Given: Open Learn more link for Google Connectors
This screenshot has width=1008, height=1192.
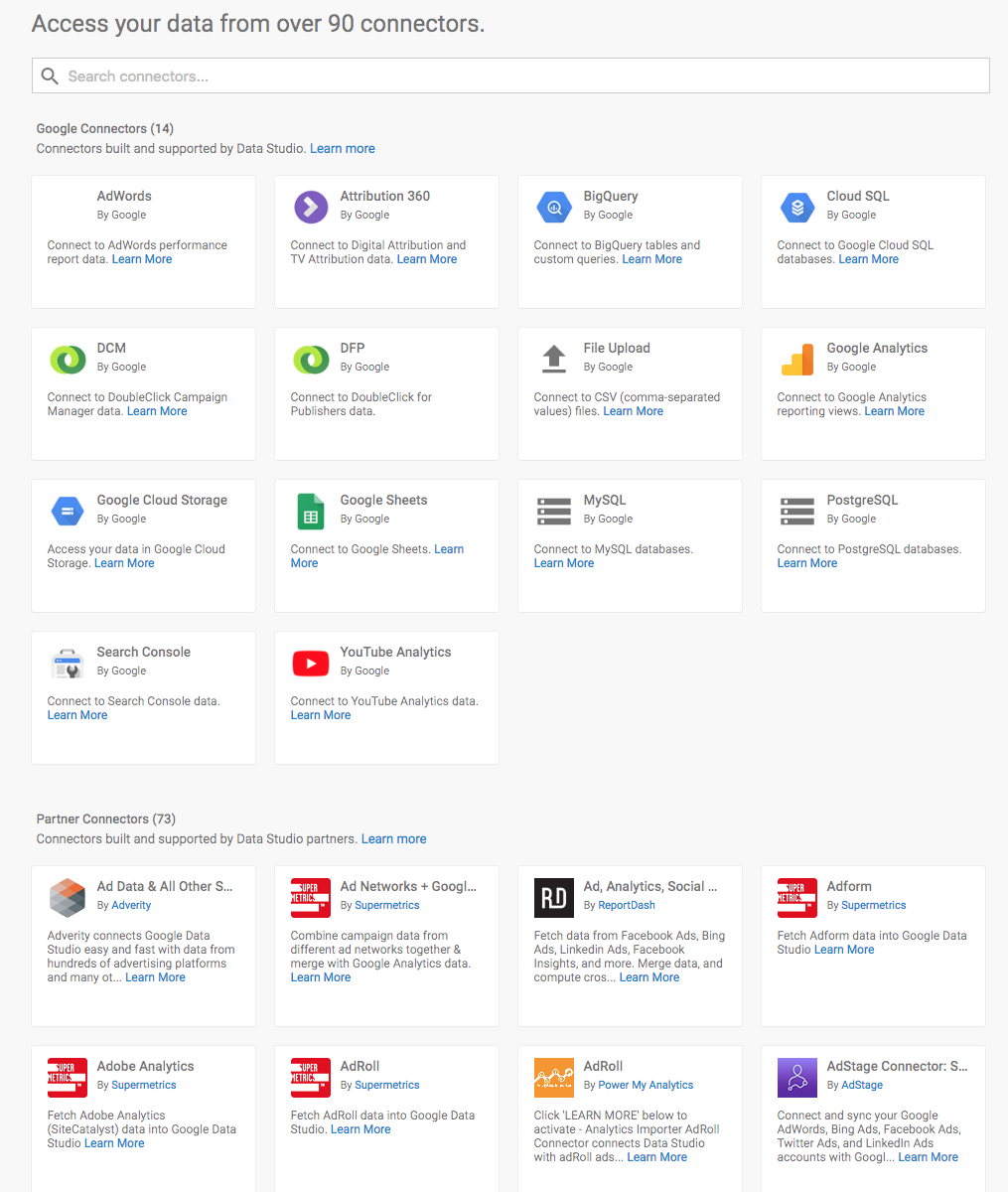Looking at the screenshot, I should pyautogui.click(x=343, y=148).
